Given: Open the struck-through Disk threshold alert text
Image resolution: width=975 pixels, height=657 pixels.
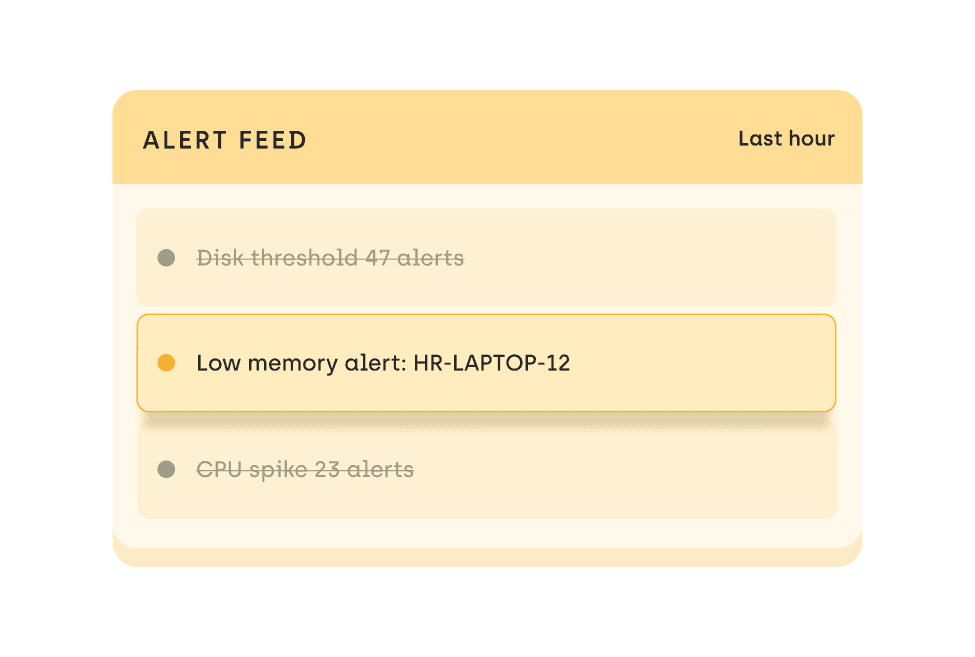Looking at the screenshot, I should (x=330, y=257).
